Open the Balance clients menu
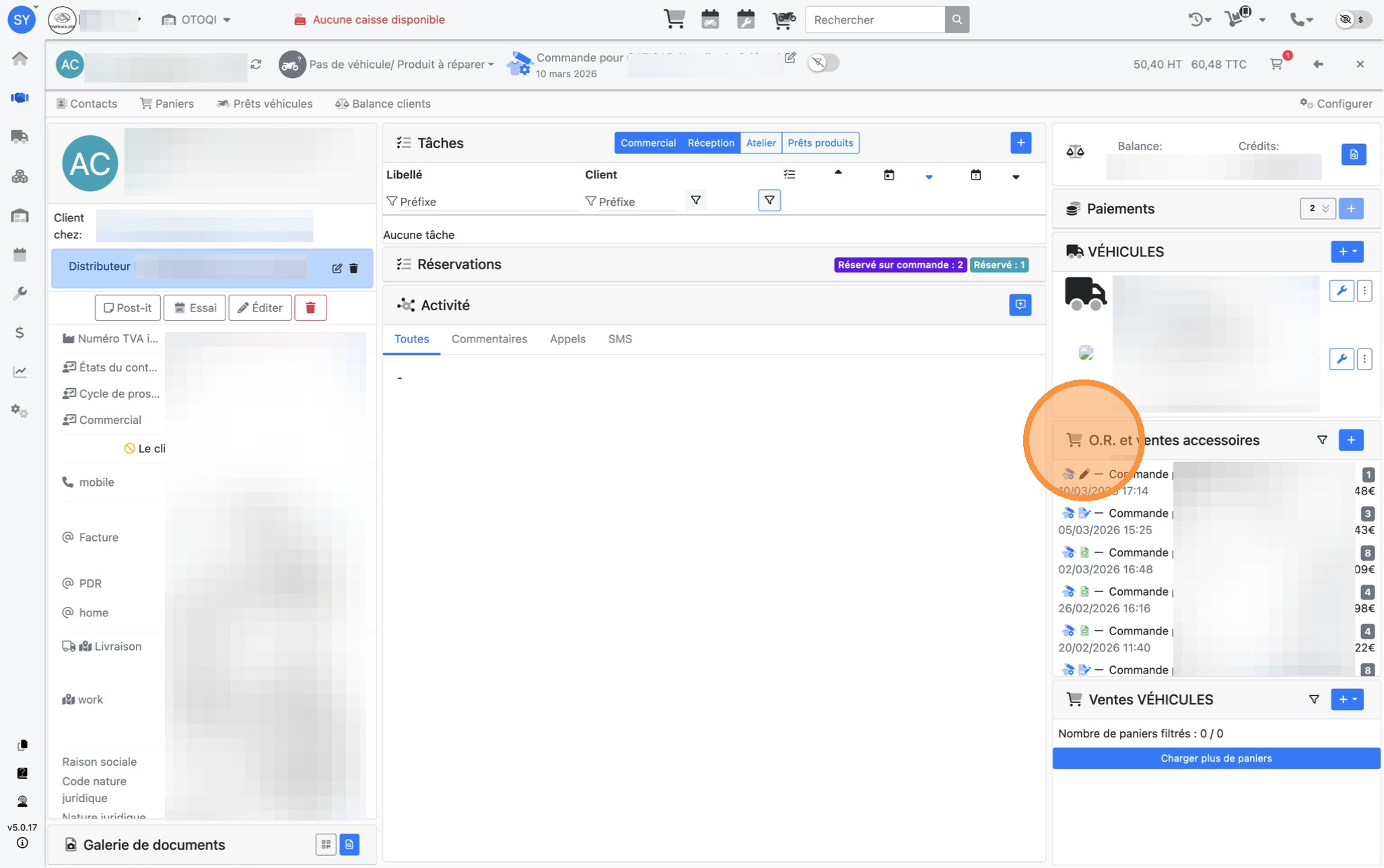Image resolution: width=1384 pixels, height=868 pixels. click(x=383, y=104)
